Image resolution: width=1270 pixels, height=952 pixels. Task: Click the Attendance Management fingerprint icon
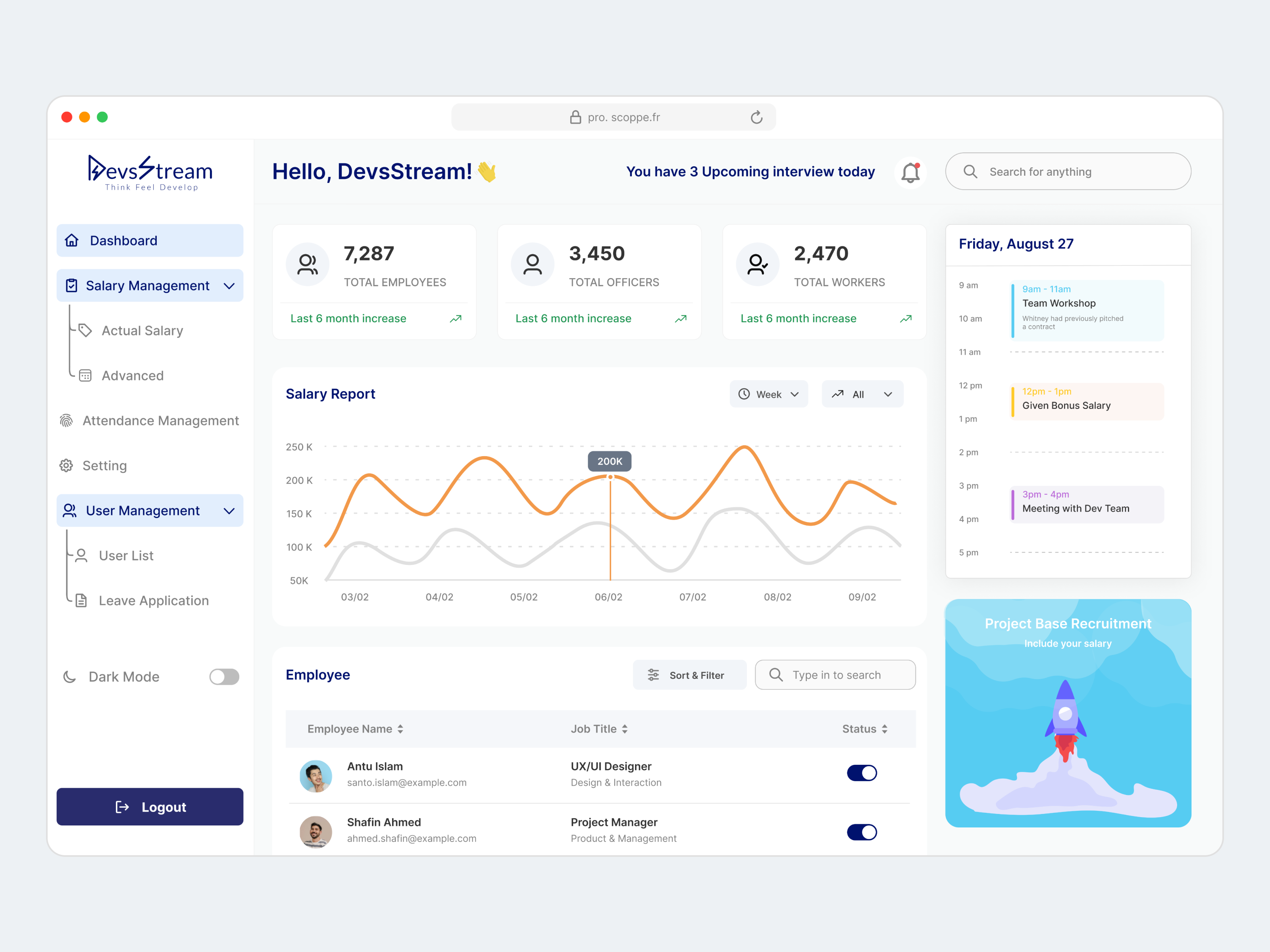67,420
